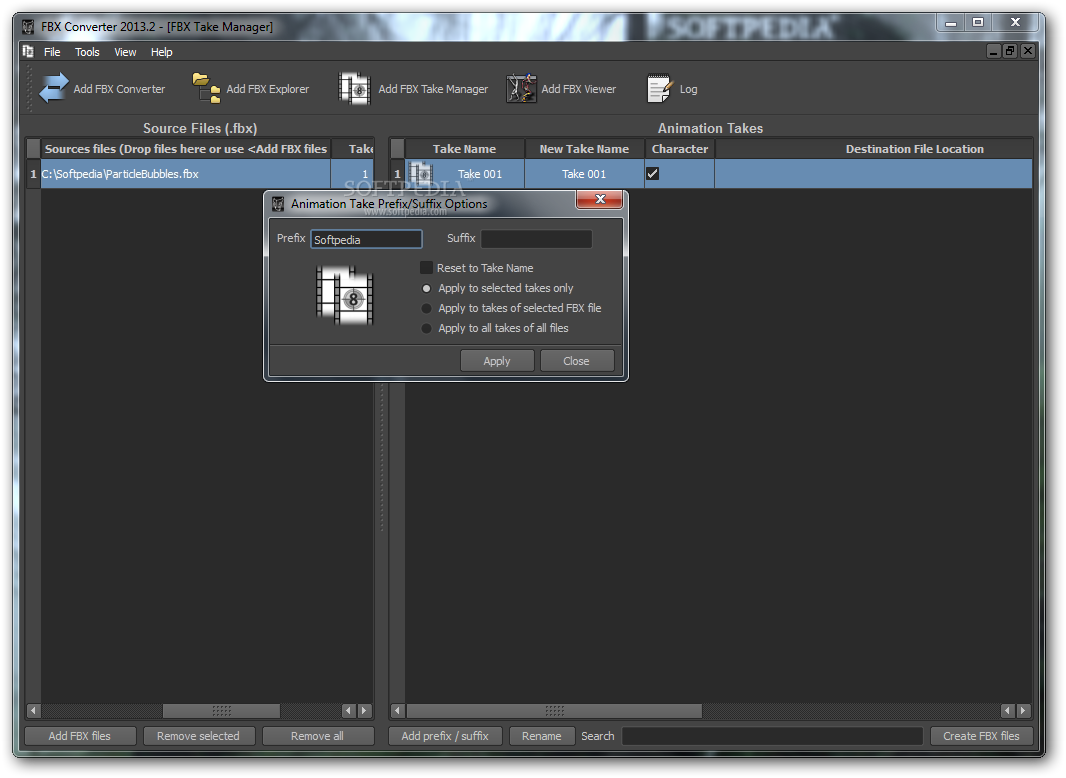Toggle the Character checkbox for Take 001
Screen dimensions: 1066x778
[x=653, y=173]
